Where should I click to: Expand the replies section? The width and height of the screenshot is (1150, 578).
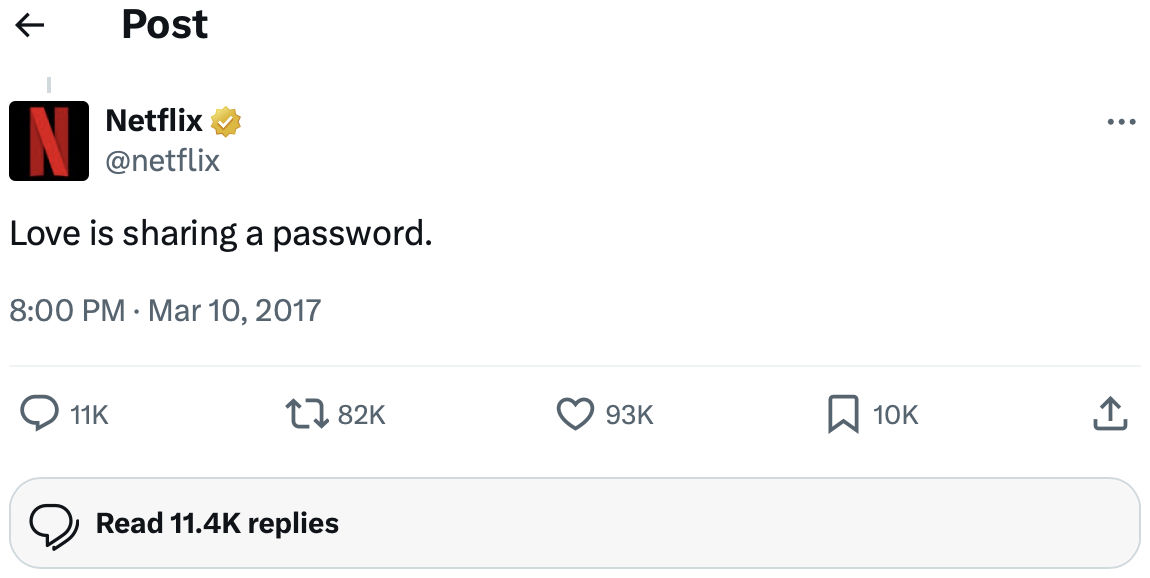coord(575,522)
